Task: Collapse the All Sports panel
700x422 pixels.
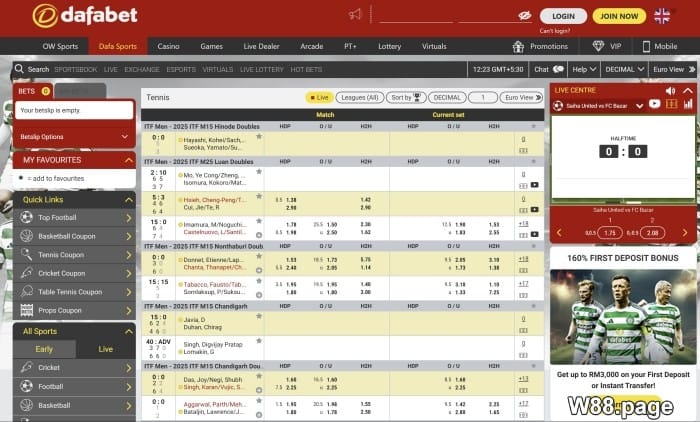Action: tap(129, 331)
